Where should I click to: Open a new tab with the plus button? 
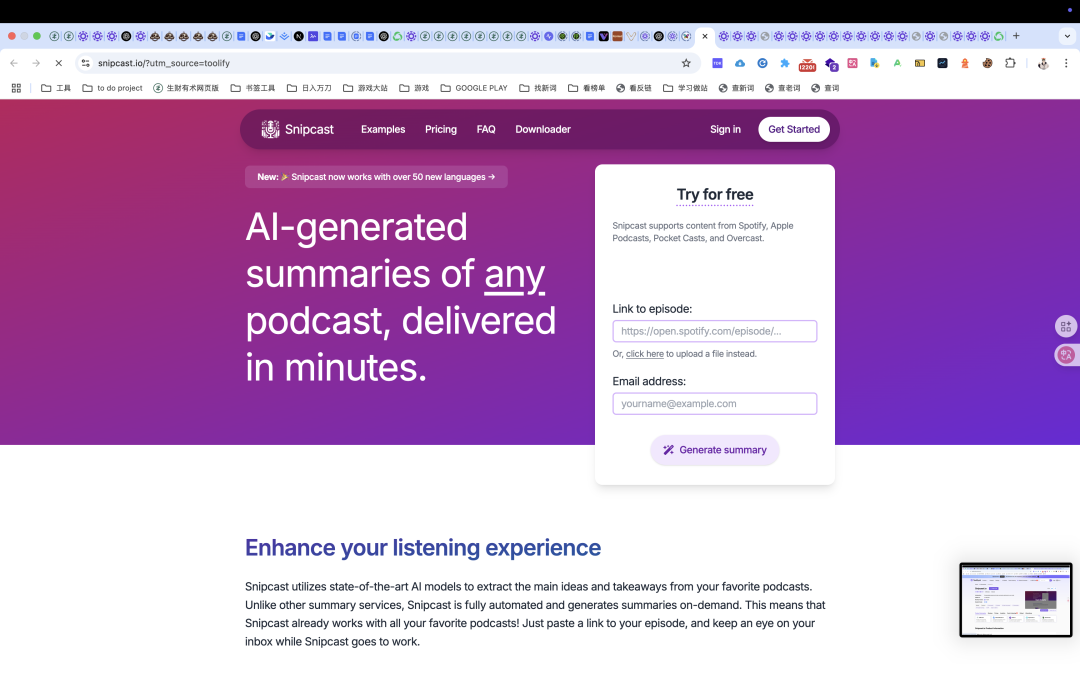coord(1016,36)
